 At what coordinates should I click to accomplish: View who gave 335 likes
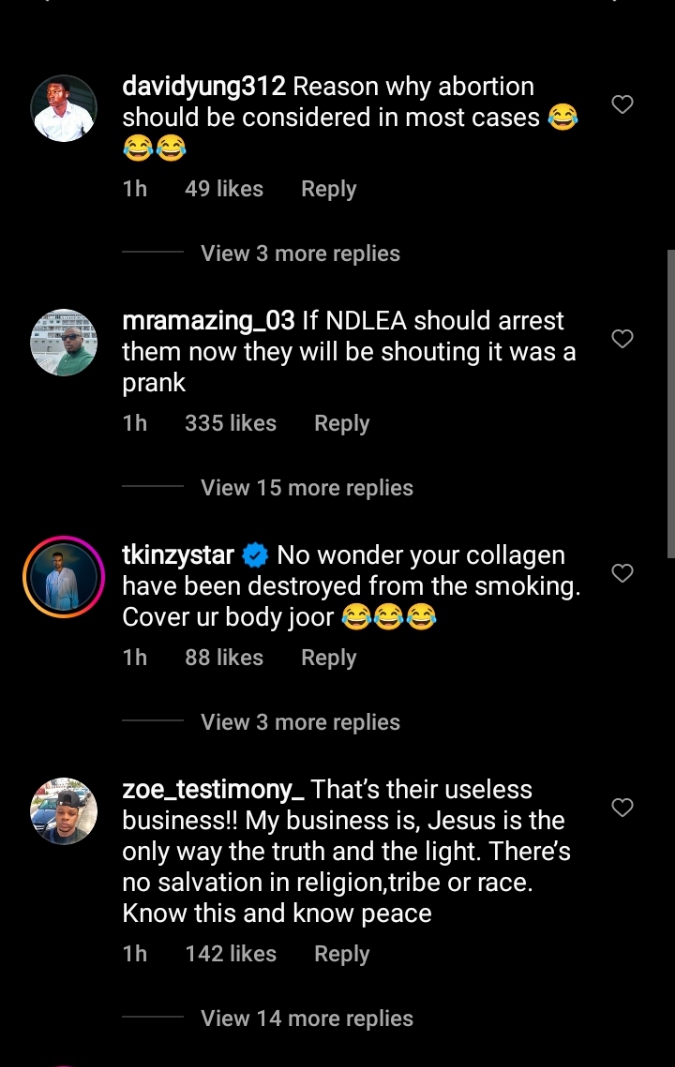tap(230, 424)
